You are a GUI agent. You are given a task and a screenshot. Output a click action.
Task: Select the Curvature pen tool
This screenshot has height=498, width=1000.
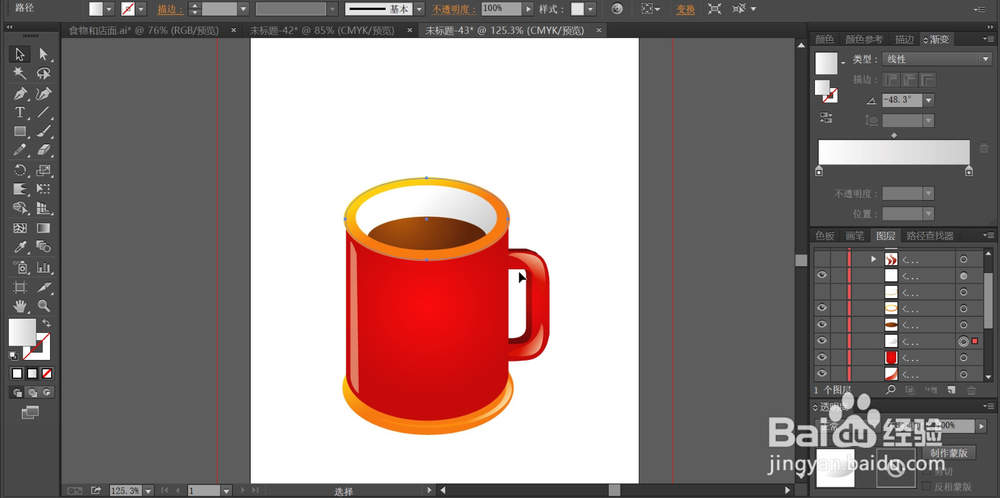[43, 94]
